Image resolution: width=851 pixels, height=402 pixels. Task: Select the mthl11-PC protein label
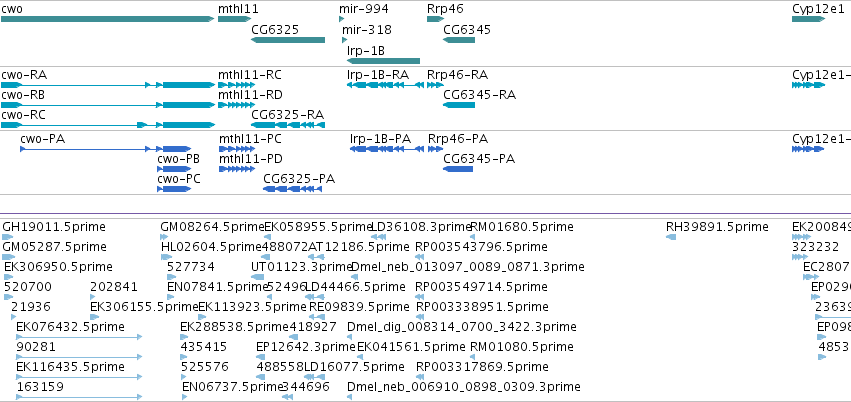pyautogui.click(x=251, y=139)
